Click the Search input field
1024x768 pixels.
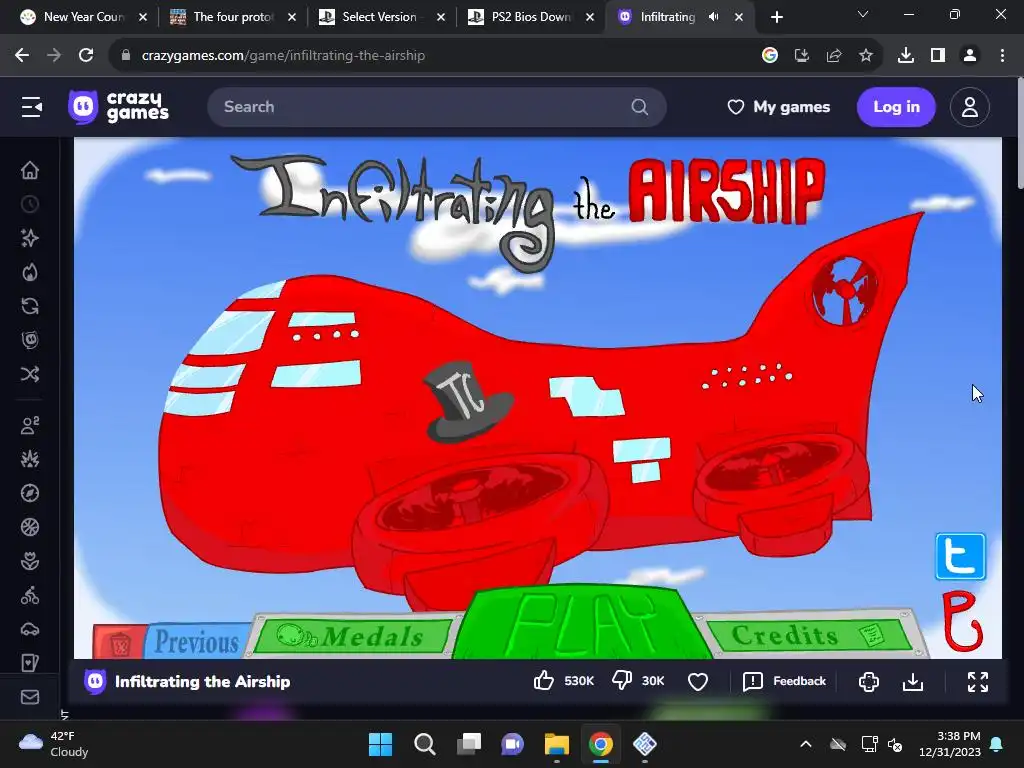(x=436, y=106)
